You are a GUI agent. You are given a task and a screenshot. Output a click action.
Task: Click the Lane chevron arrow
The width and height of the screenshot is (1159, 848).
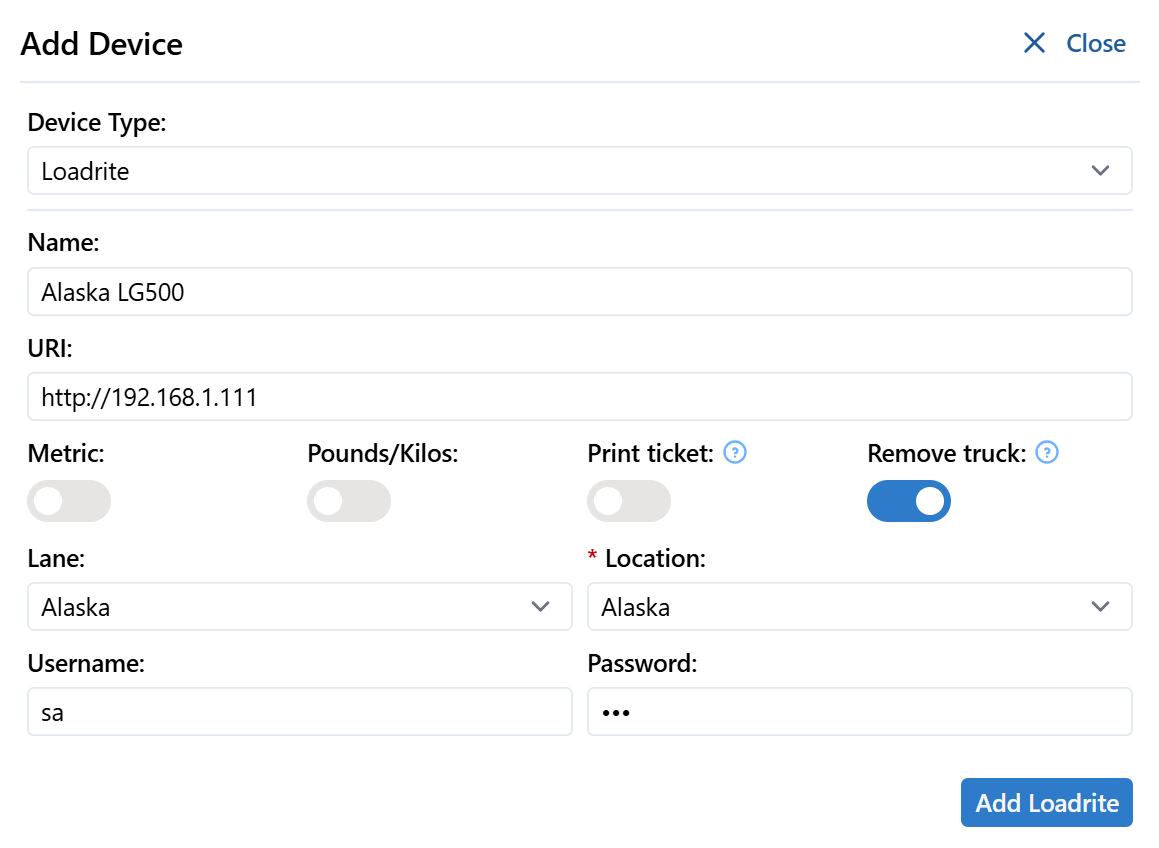point(541,607)
